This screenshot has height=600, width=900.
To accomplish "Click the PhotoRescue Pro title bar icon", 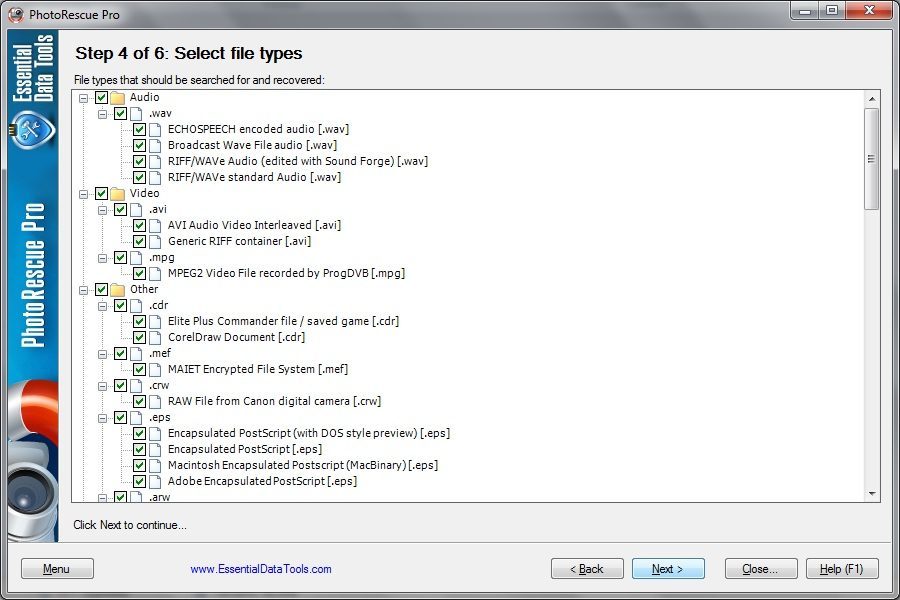I will [x=17, y=14].
